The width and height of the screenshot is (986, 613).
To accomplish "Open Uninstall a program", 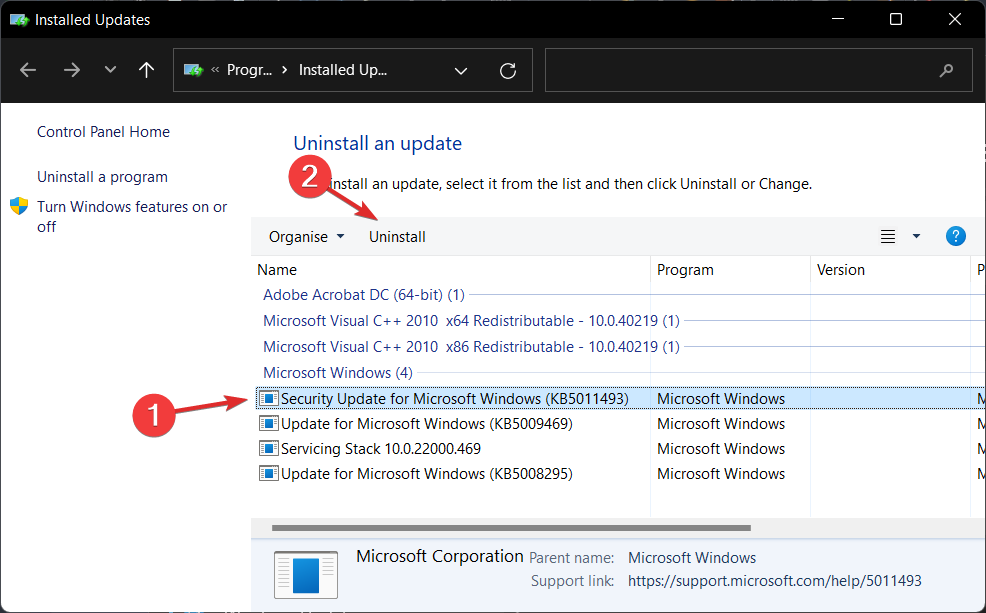I will pyautogui.click(x=102, y=176).
